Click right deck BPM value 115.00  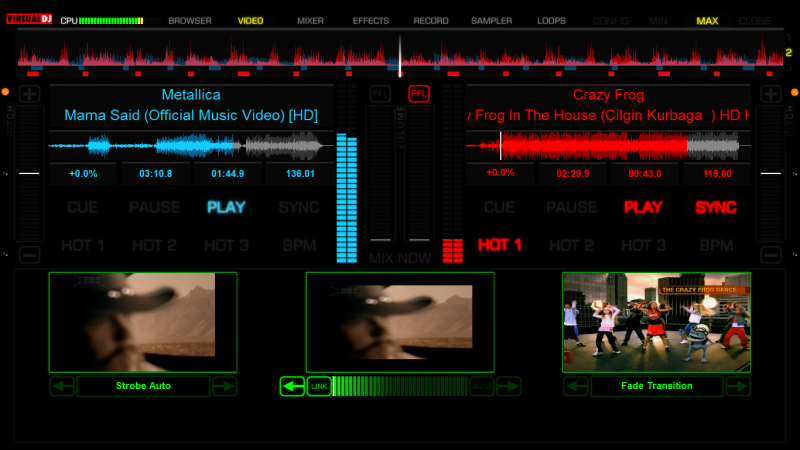[717, 174]
